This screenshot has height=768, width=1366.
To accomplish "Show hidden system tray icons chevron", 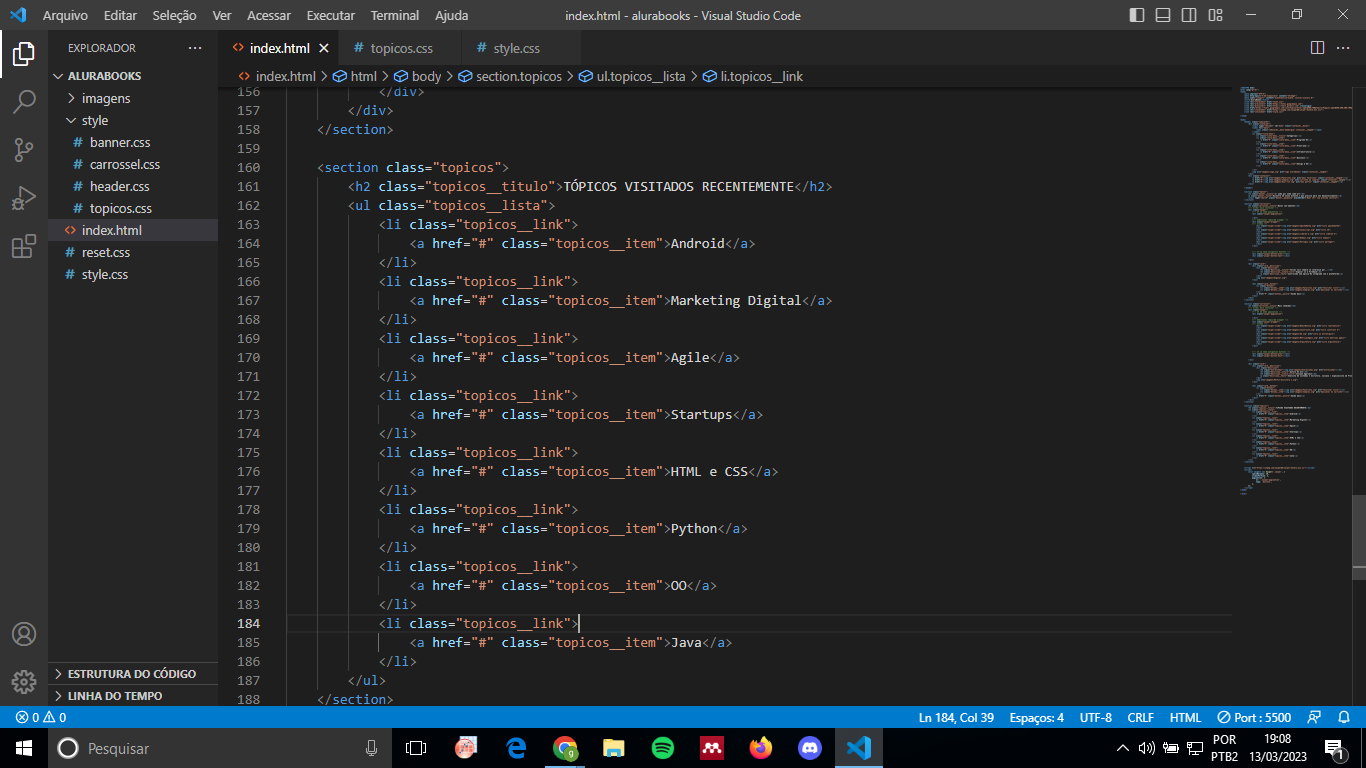I will click(1123, 748).
